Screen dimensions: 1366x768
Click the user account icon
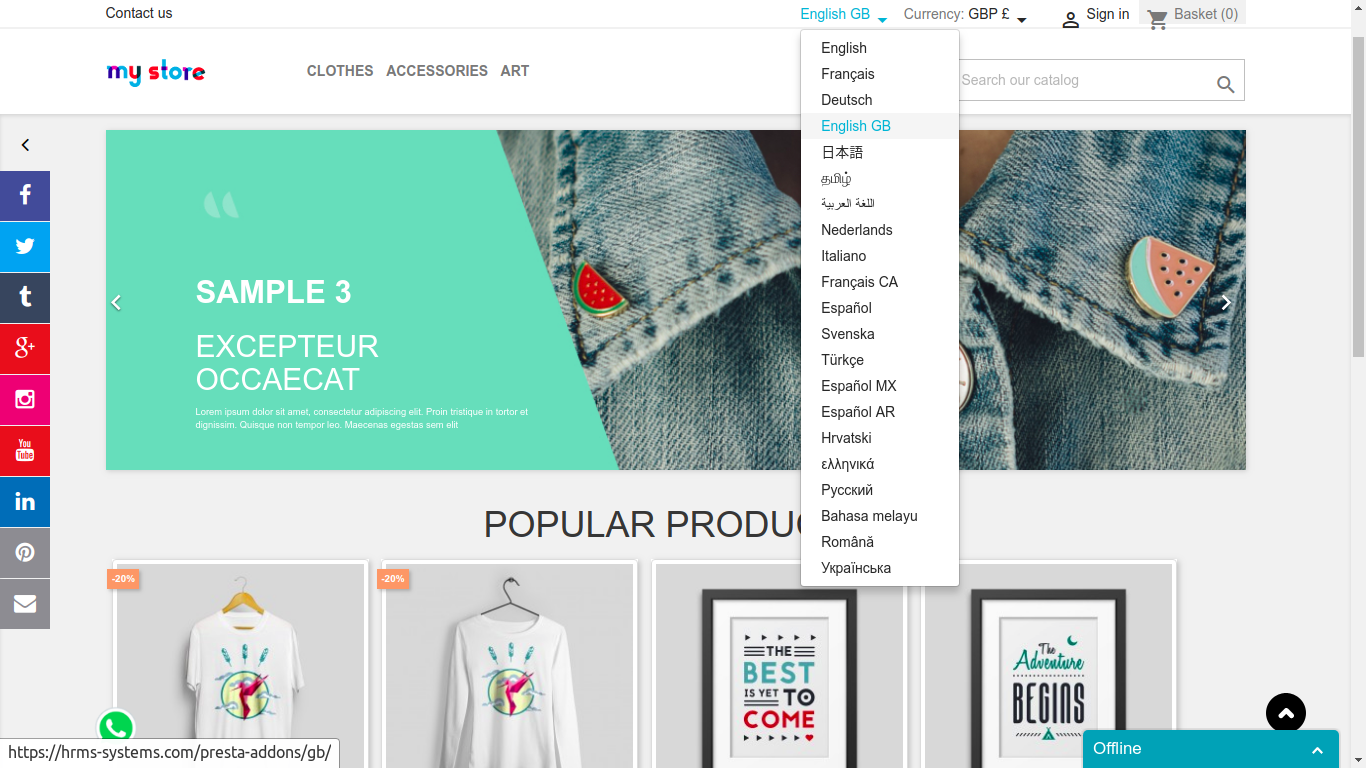pyautogui.click(x=1070, y=19)
